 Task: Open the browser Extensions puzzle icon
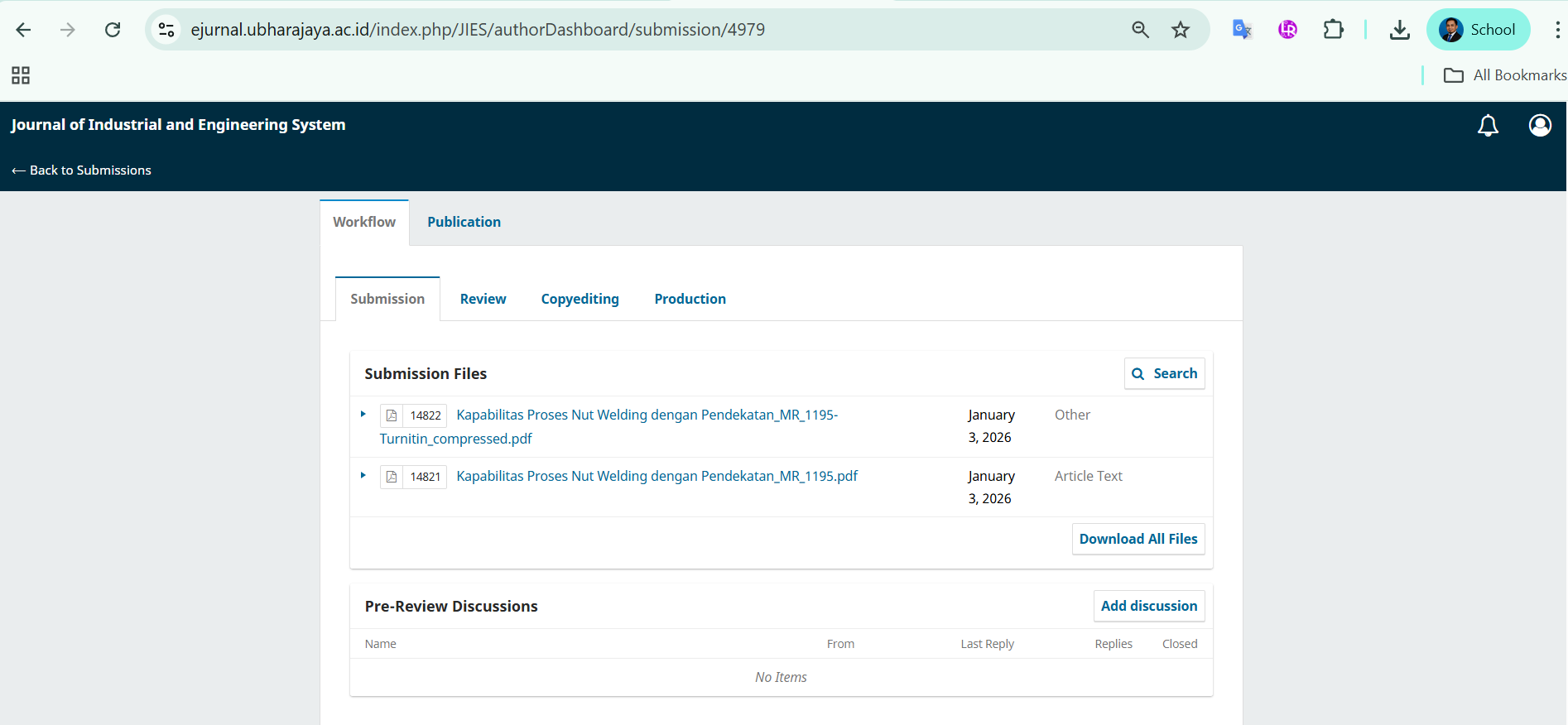coord(1333,30)
